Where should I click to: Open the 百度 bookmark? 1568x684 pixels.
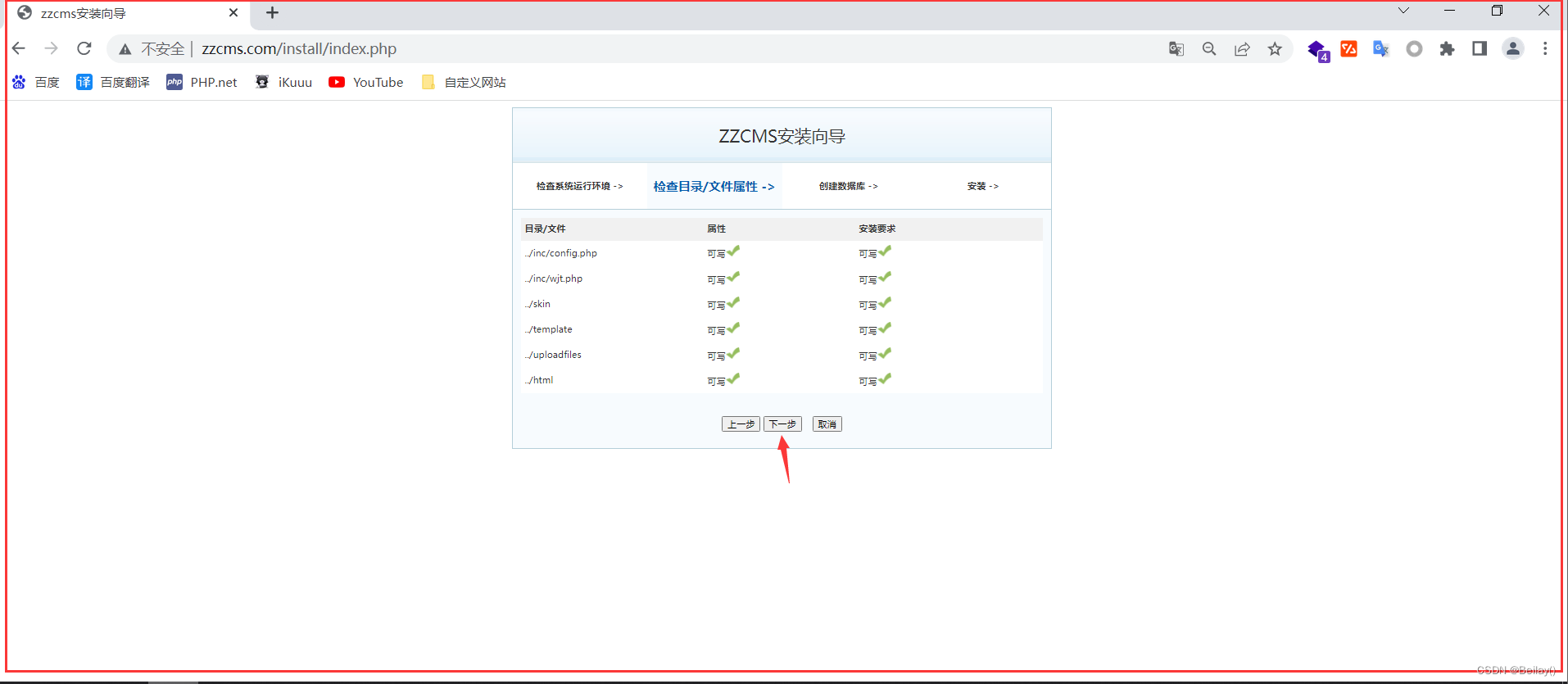point(35,82)
